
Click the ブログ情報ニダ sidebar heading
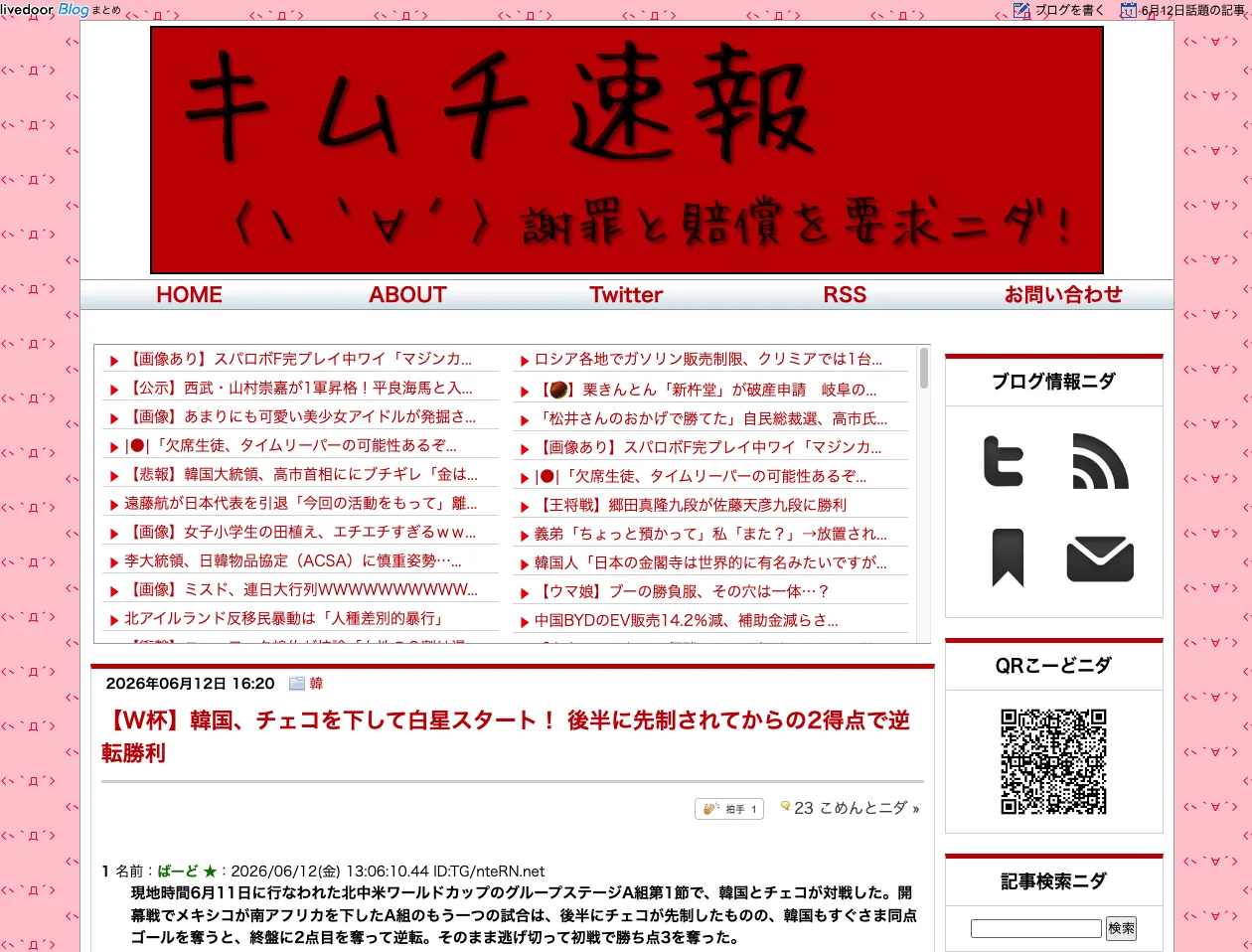point(1054,382)
